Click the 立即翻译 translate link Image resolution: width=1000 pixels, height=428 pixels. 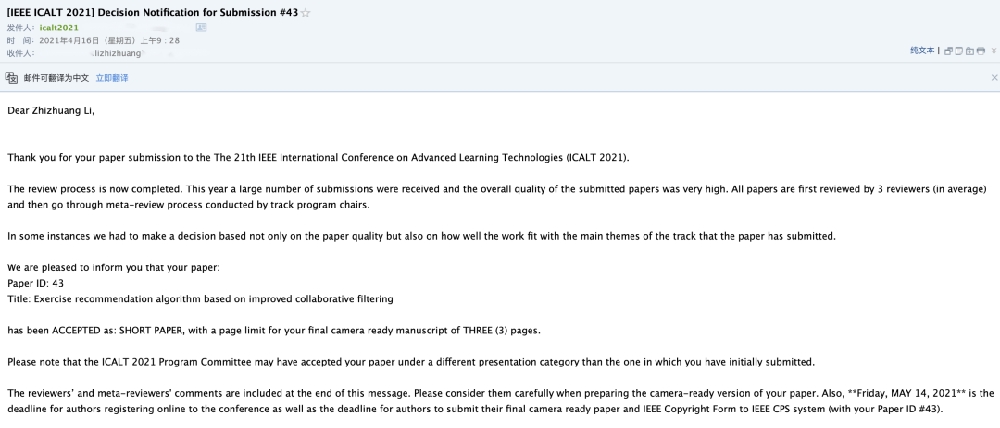point(112,78)
